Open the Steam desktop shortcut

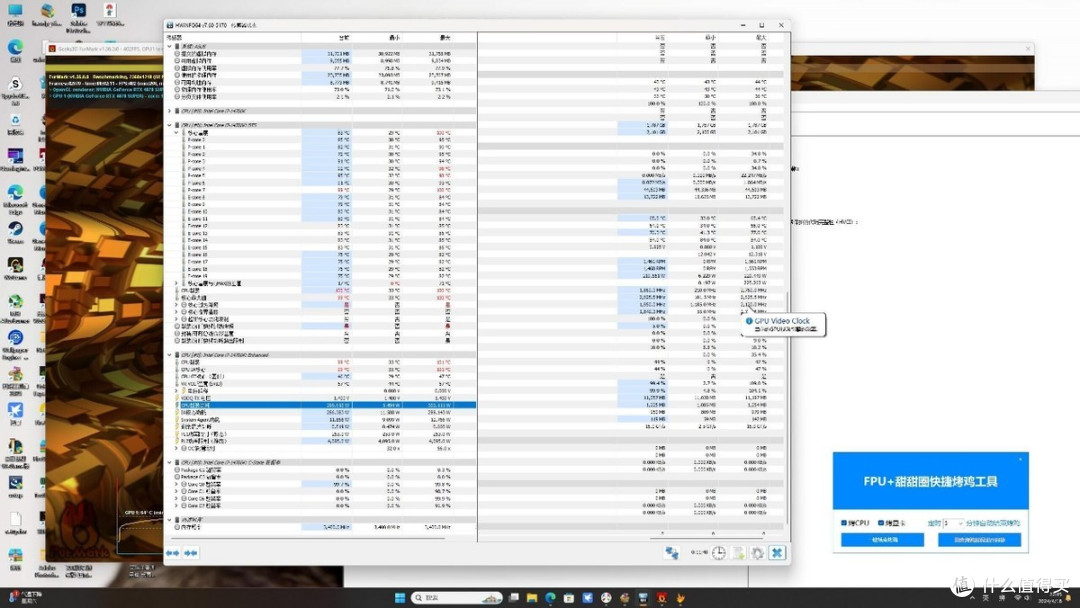(x=15, y=229)
